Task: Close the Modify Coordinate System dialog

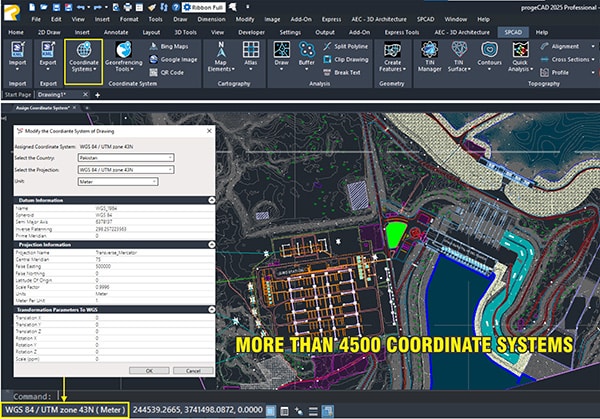Action: pyautogui.click(x=209, y=131)
